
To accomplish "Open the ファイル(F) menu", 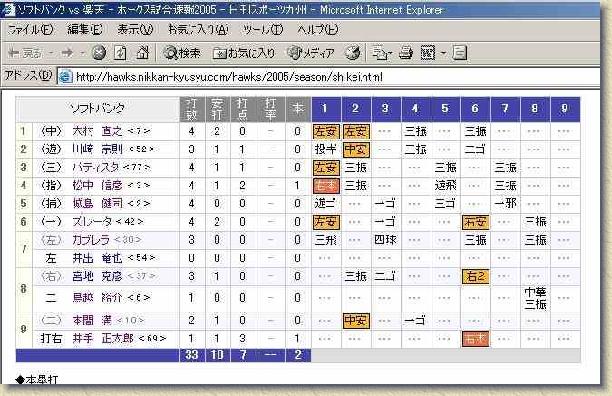I will (30, 29).
